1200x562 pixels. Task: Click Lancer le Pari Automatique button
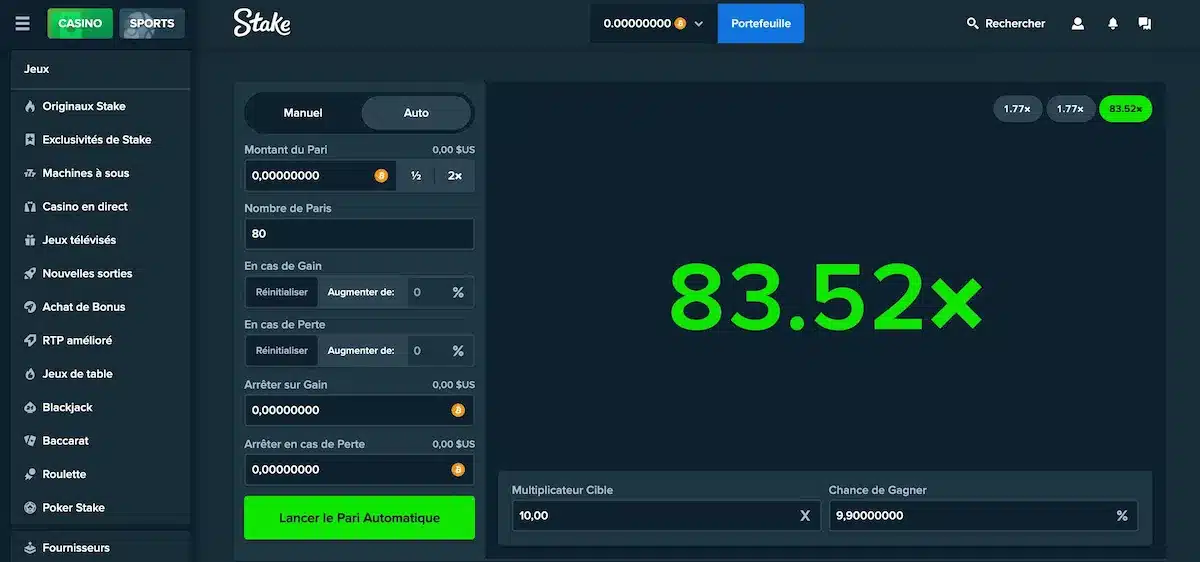(x=359, y=518)
